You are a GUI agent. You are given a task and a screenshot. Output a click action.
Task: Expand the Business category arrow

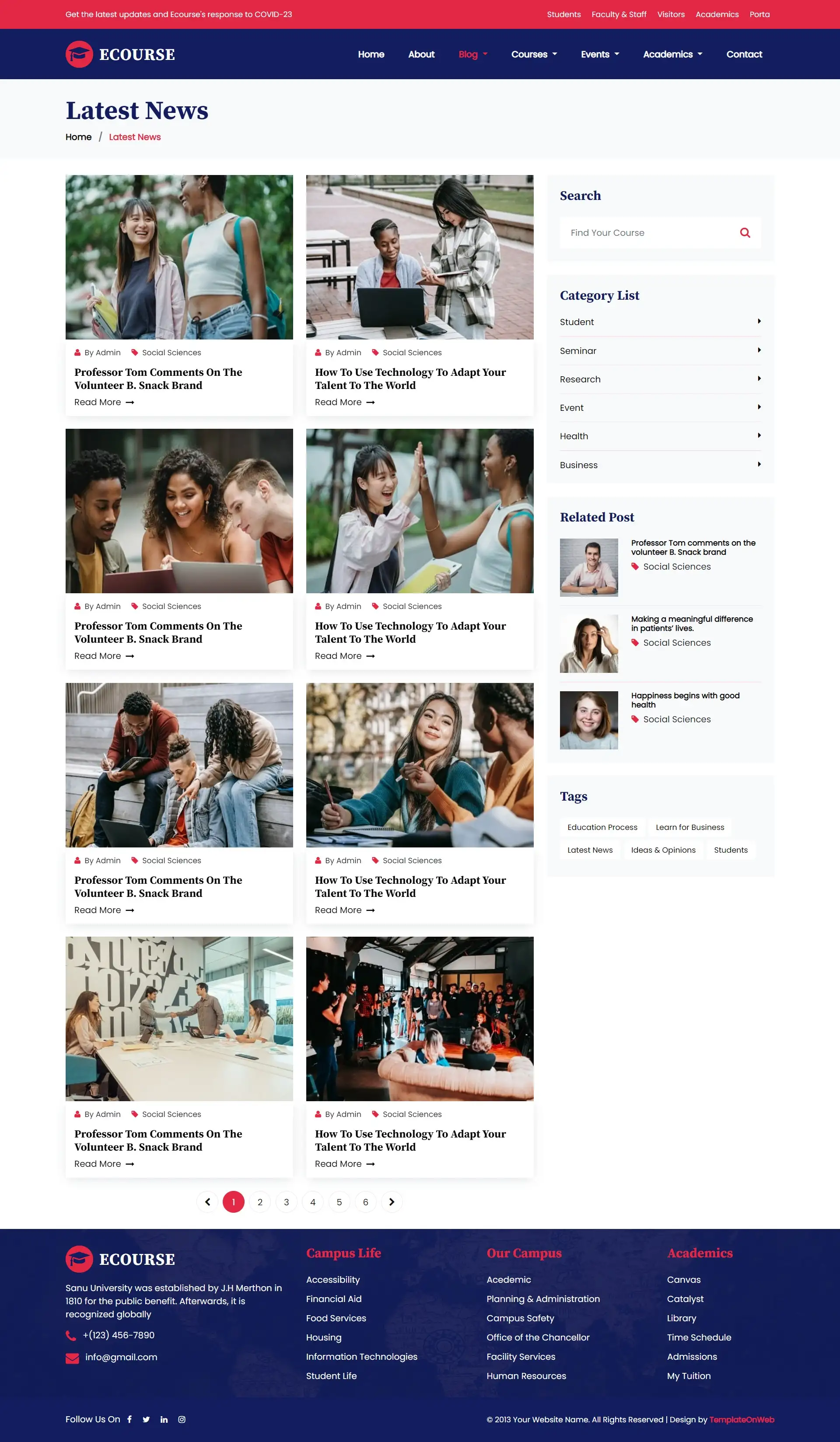[x=759, y=465]
